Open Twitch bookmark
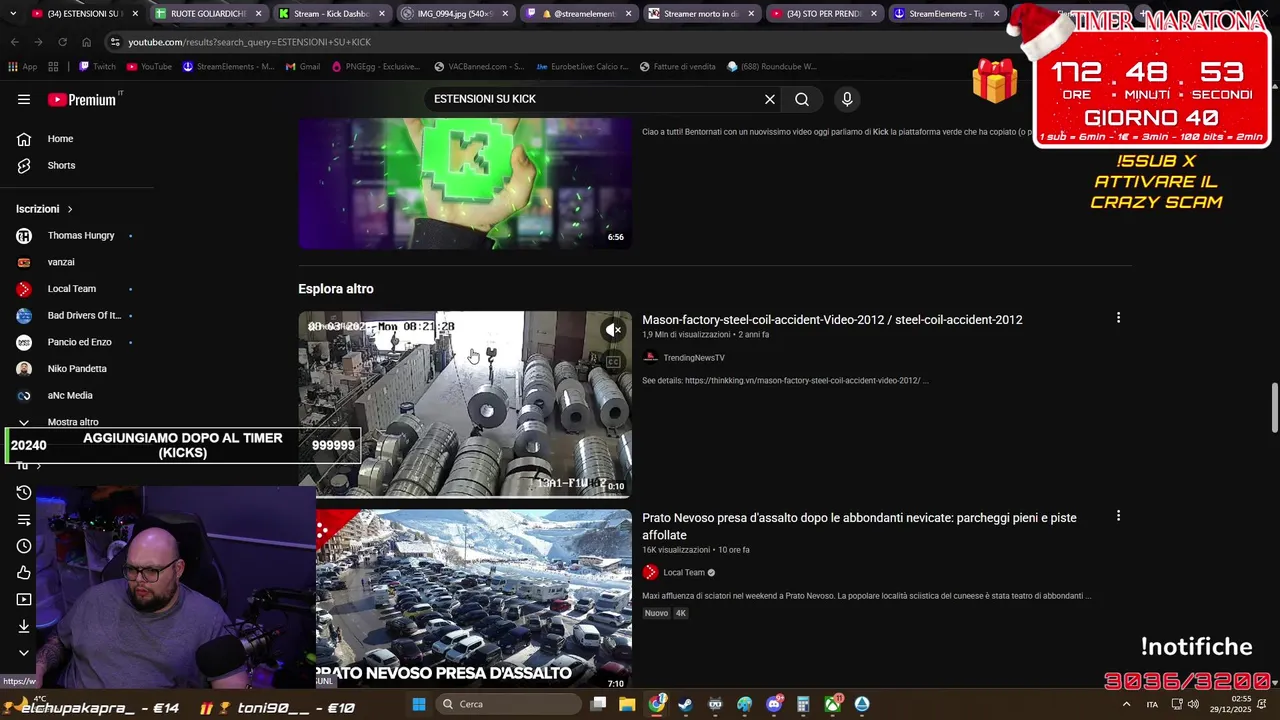The image size is (1280, 720). tap(97, 67)
